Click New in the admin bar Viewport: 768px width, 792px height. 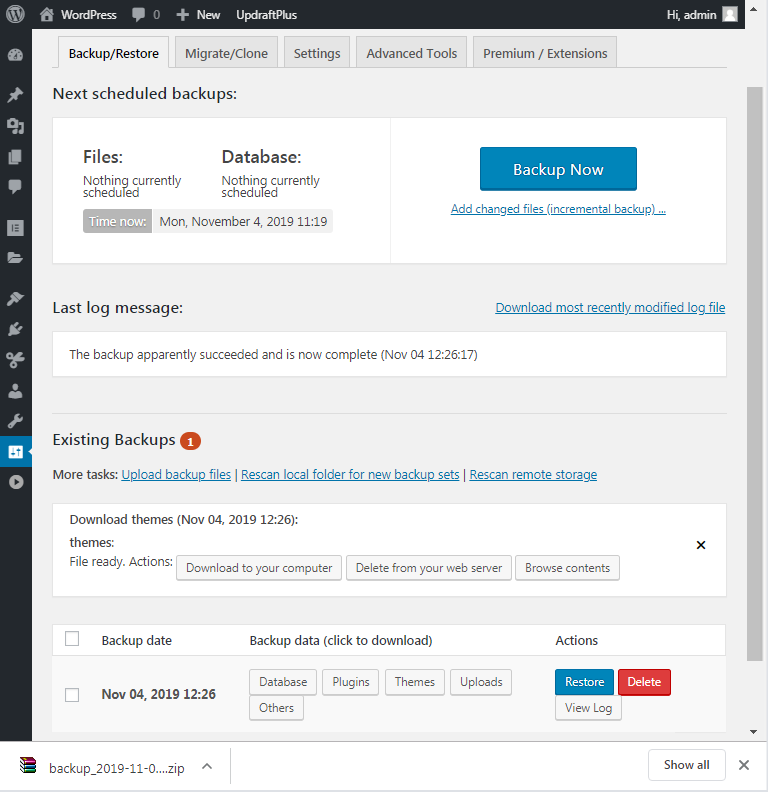pyautogui.click(x=208, y=15)
